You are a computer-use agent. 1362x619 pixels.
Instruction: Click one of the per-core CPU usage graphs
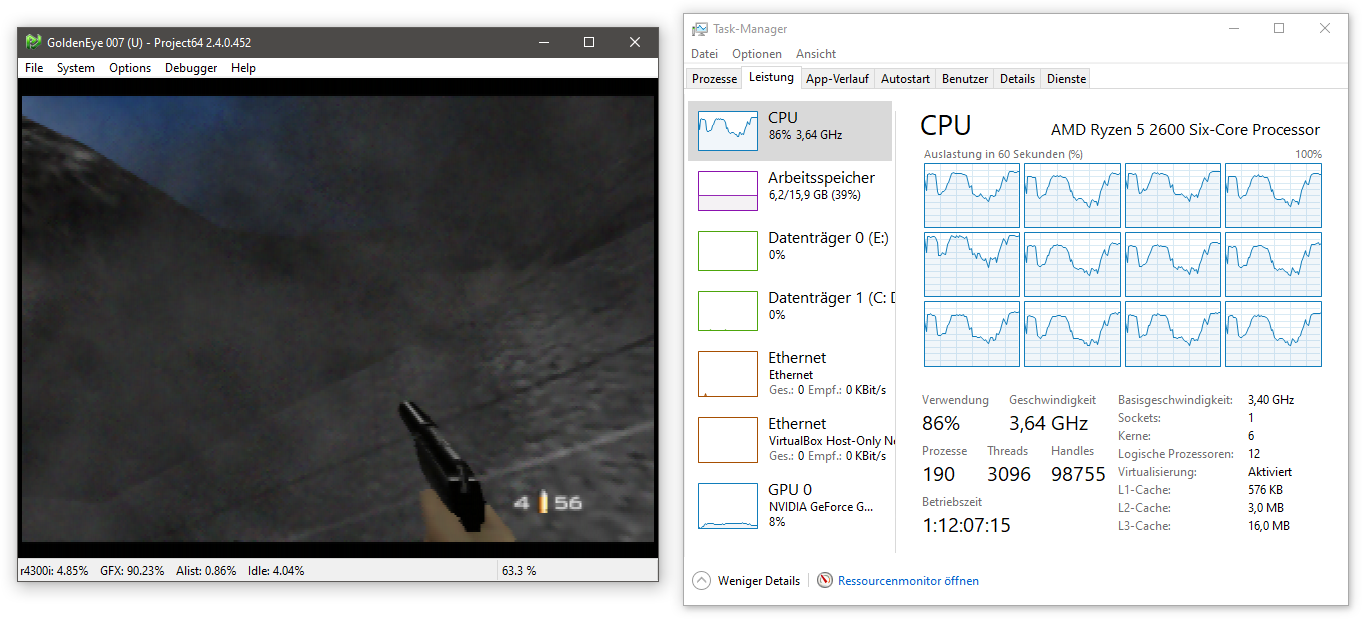coord(971,194)
